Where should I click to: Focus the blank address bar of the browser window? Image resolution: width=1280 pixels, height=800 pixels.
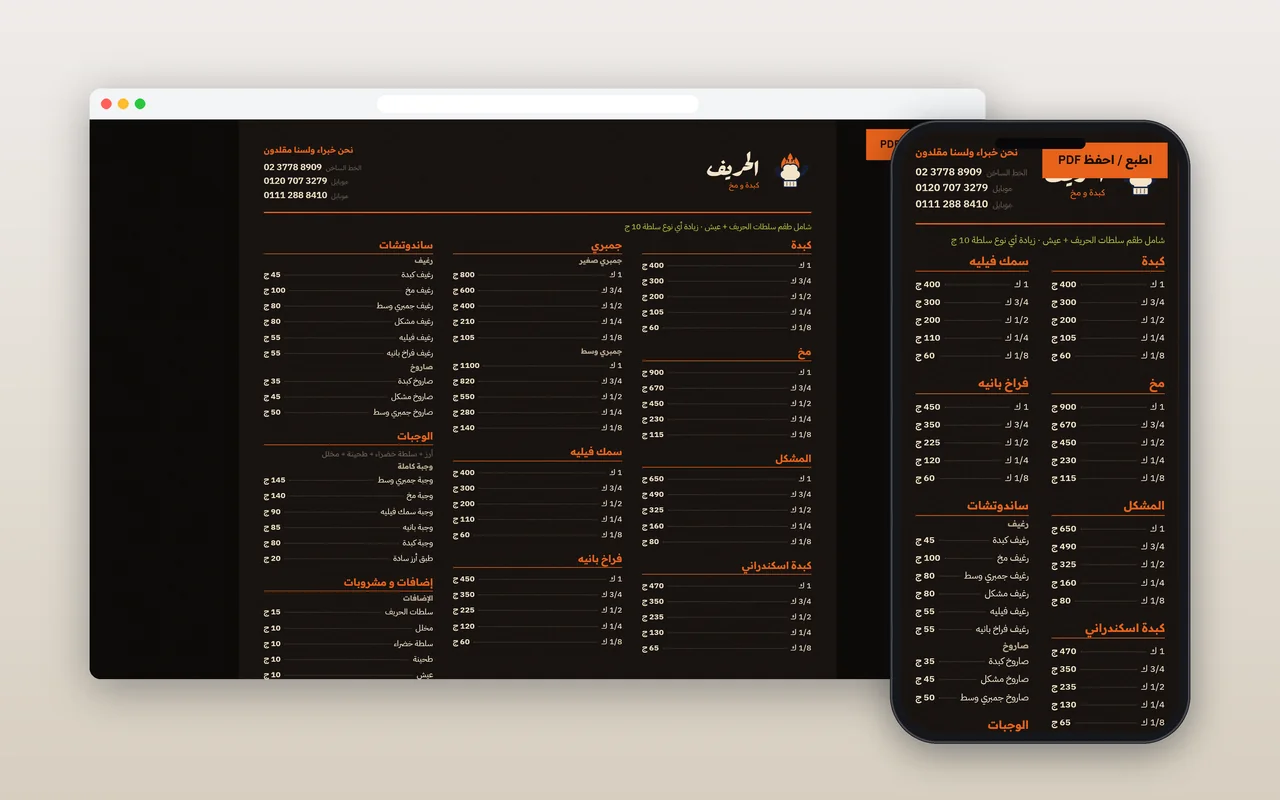click(537, 104)
